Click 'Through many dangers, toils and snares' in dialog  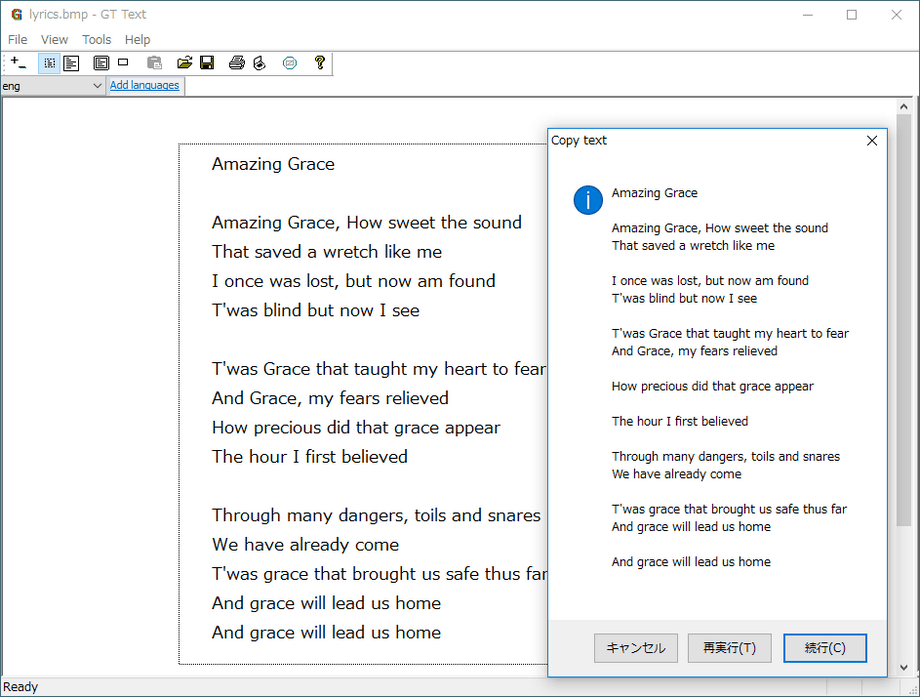(x=726, y=456)
